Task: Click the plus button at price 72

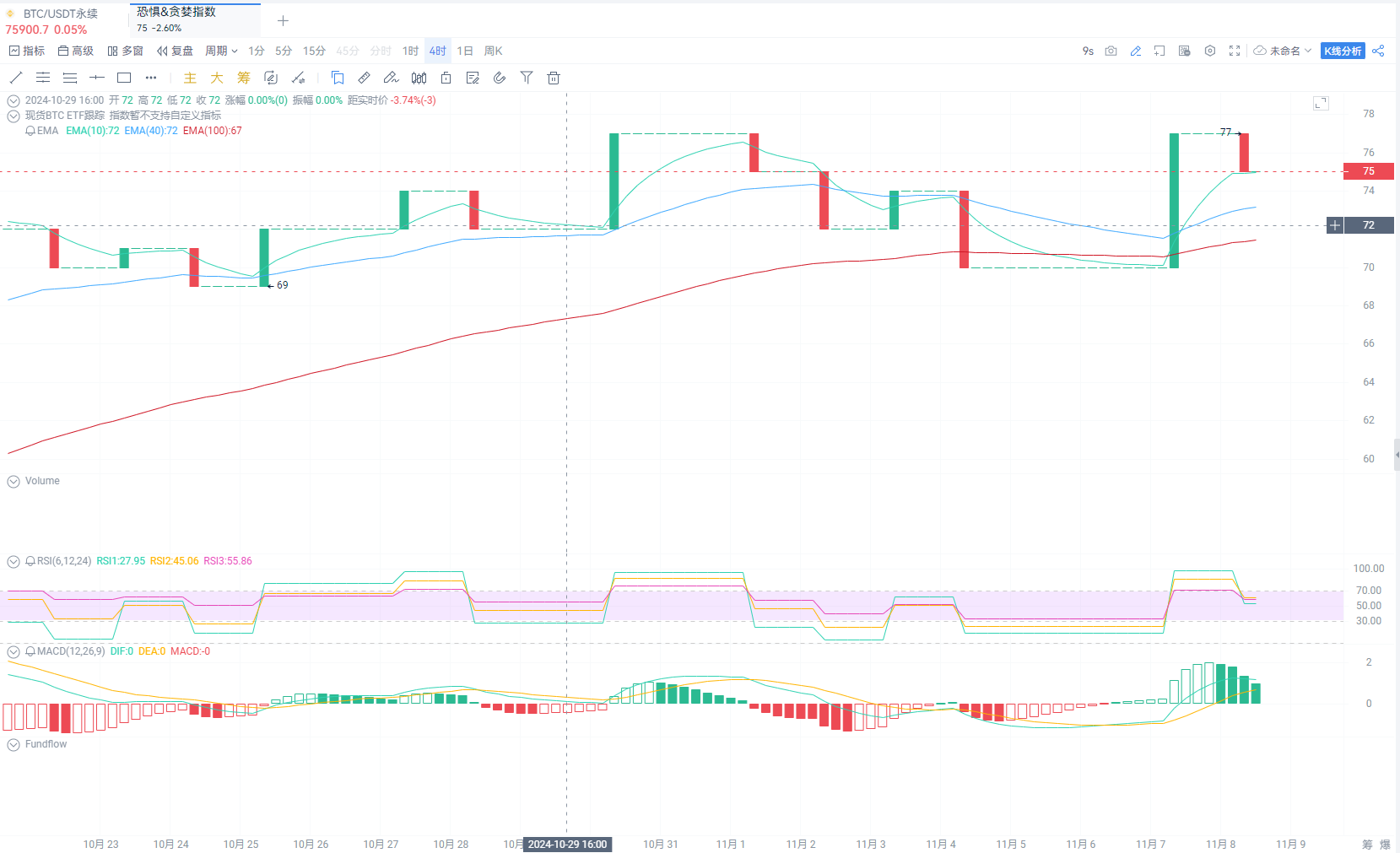Action: 1335,225
